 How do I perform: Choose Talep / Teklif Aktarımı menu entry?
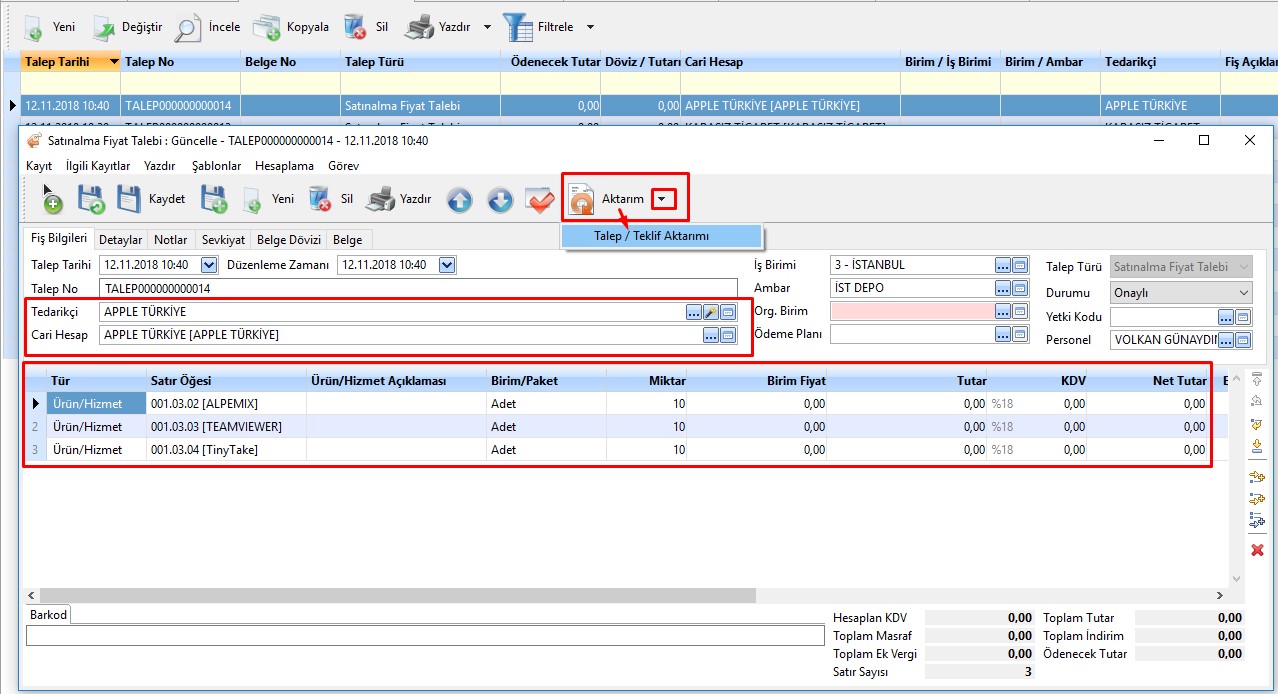[651, 236]
